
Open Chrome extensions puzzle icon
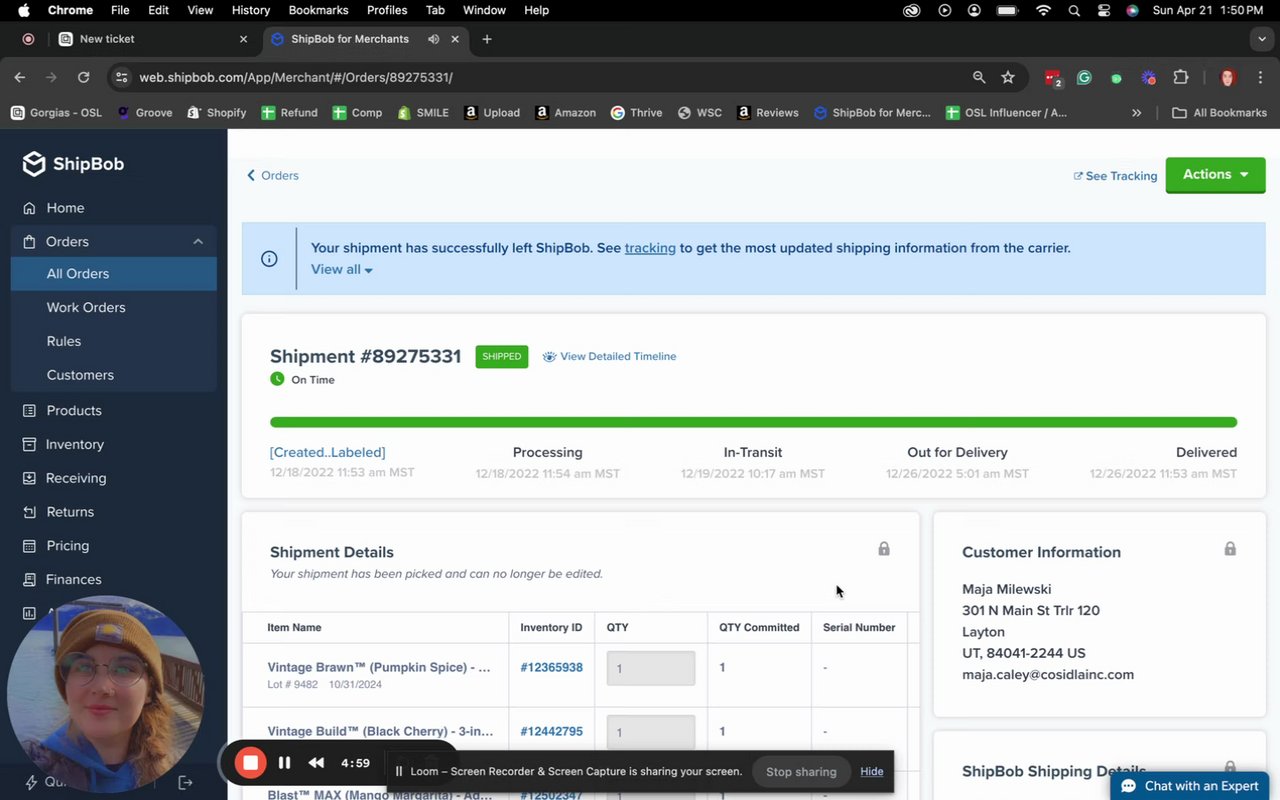[1181, 77]
